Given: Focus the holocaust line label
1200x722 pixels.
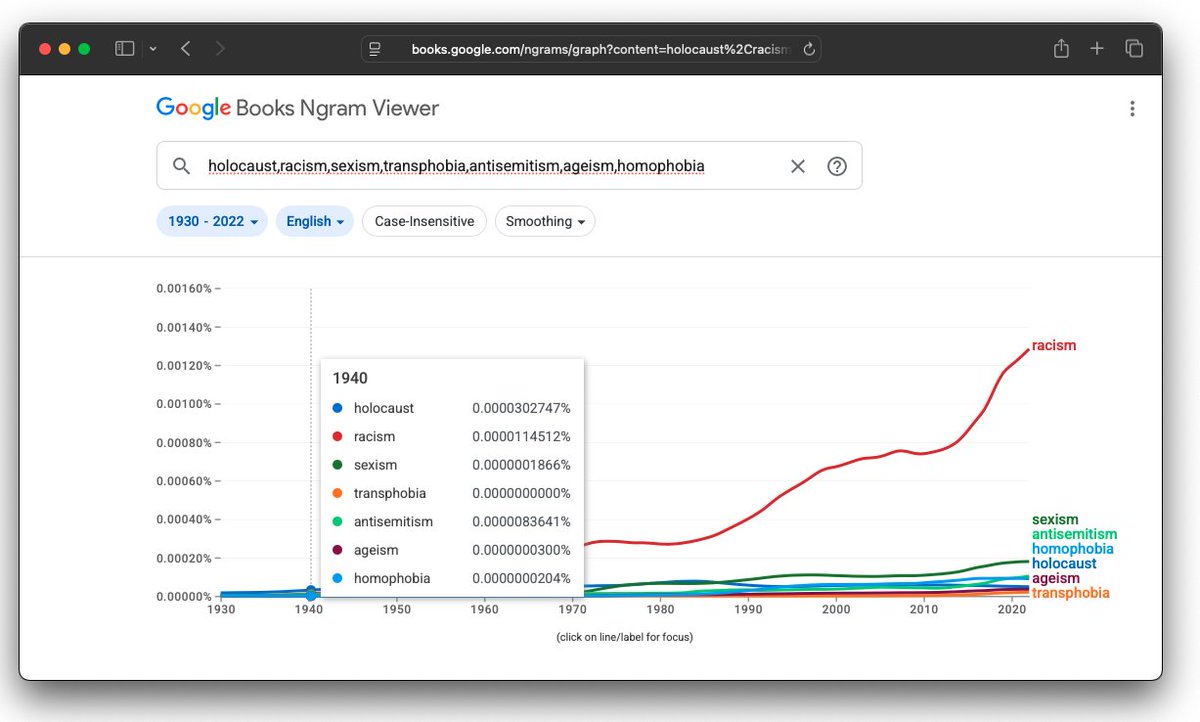Looking at the screenshot, I should tap(1064, 564).
